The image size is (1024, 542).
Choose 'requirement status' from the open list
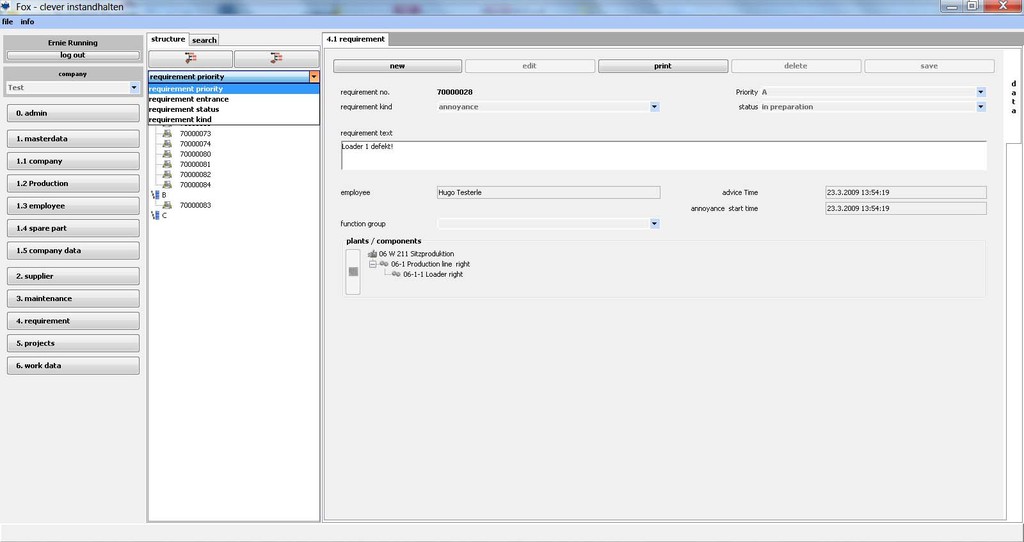pos(184,109)
